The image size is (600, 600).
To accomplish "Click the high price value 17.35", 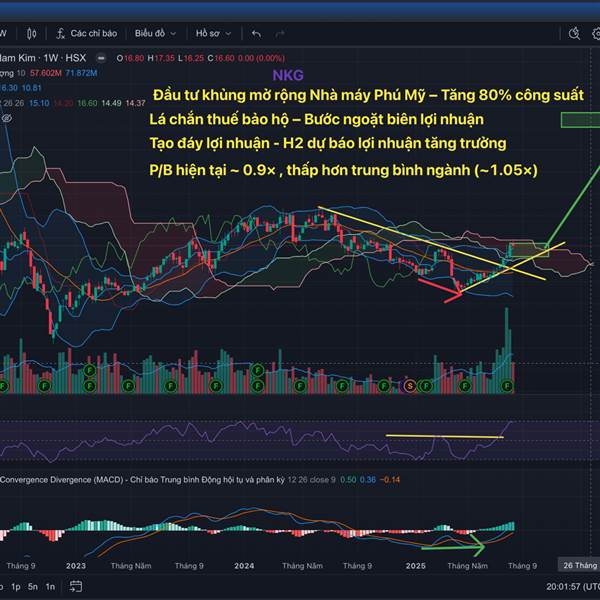I will click(x=164, y=58).
